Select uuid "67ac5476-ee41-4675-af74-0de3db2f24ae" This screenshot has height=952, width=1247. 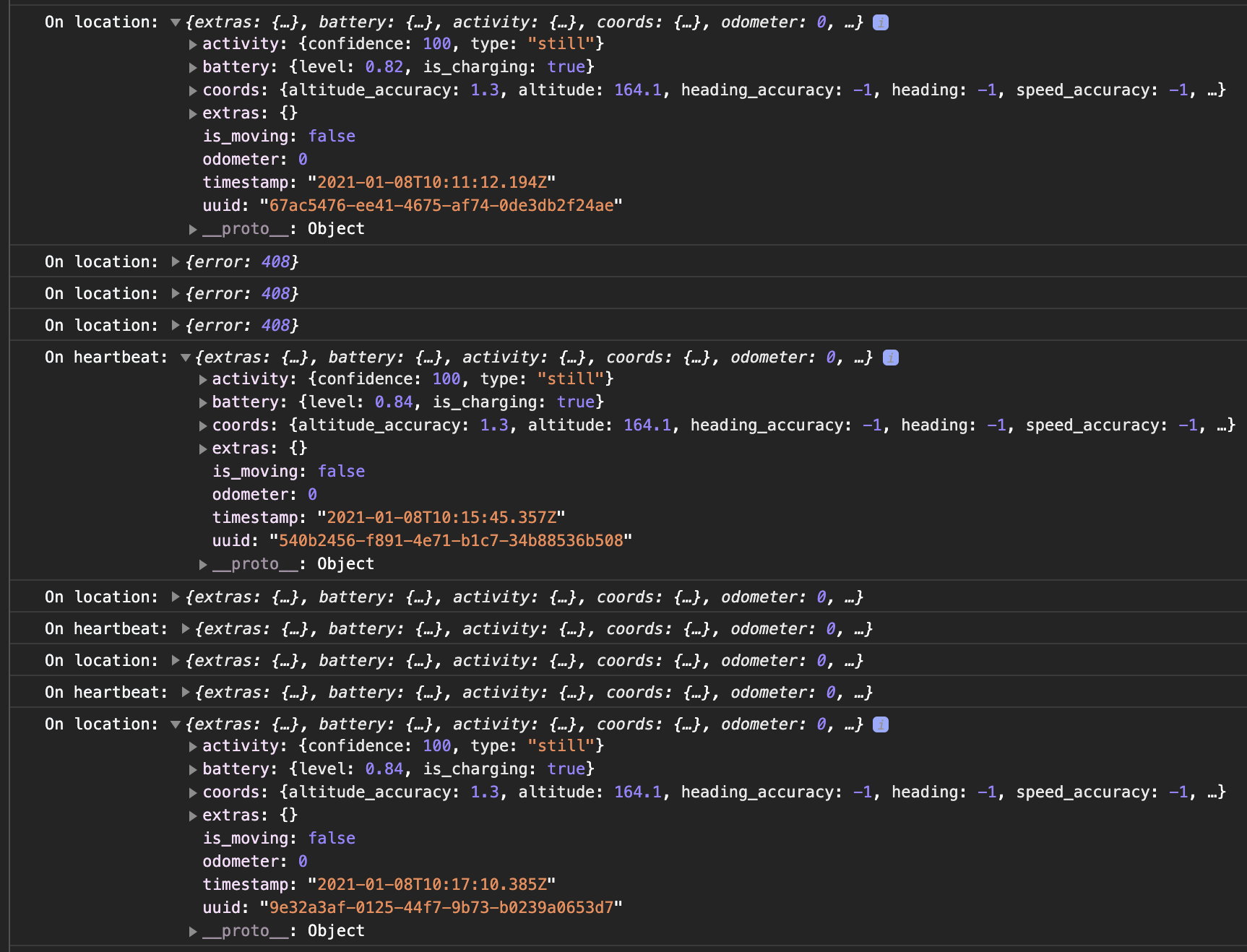pyautogui.click(x=441, y=205)
